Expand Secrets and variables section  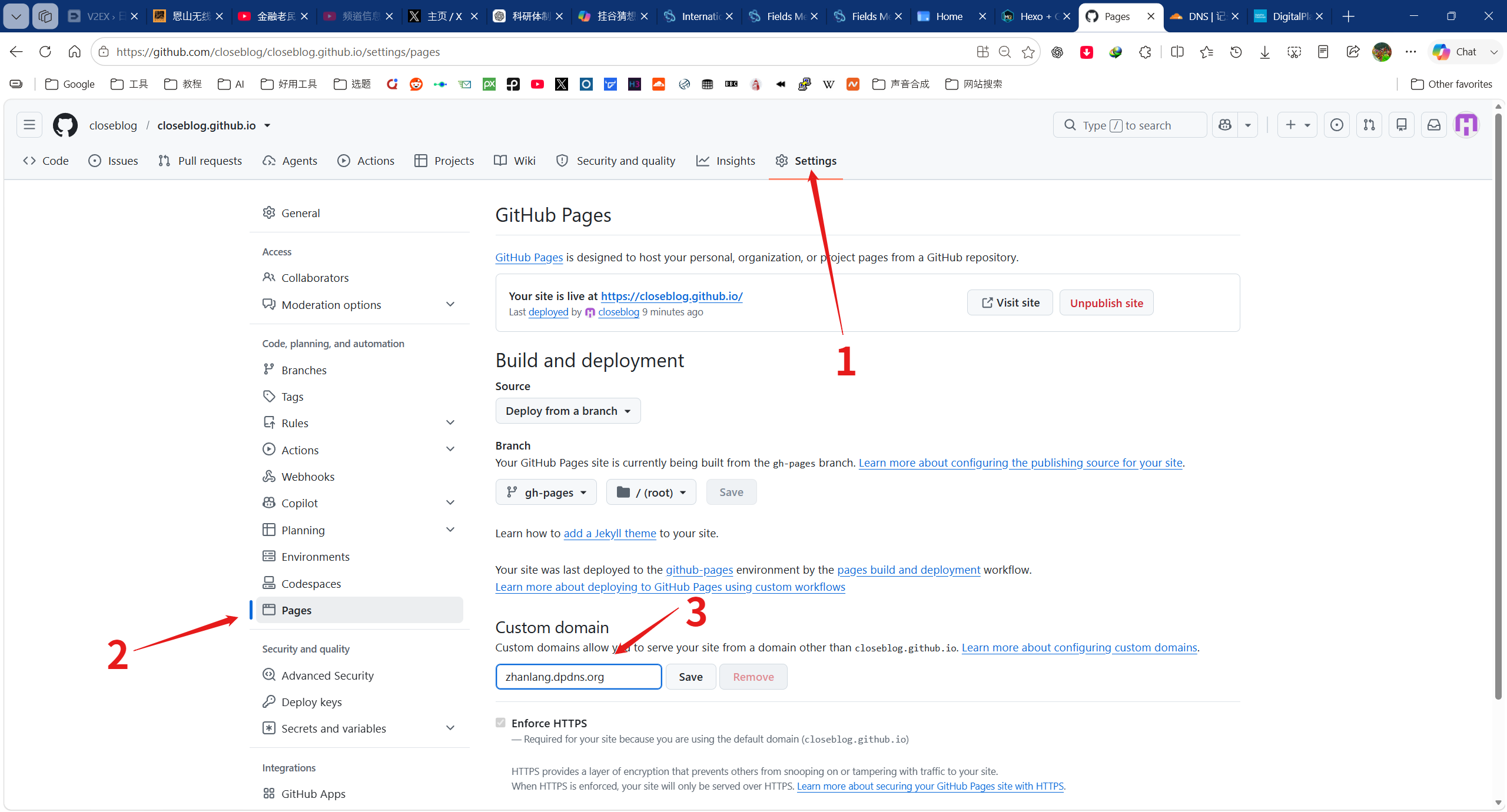point(450,728)
